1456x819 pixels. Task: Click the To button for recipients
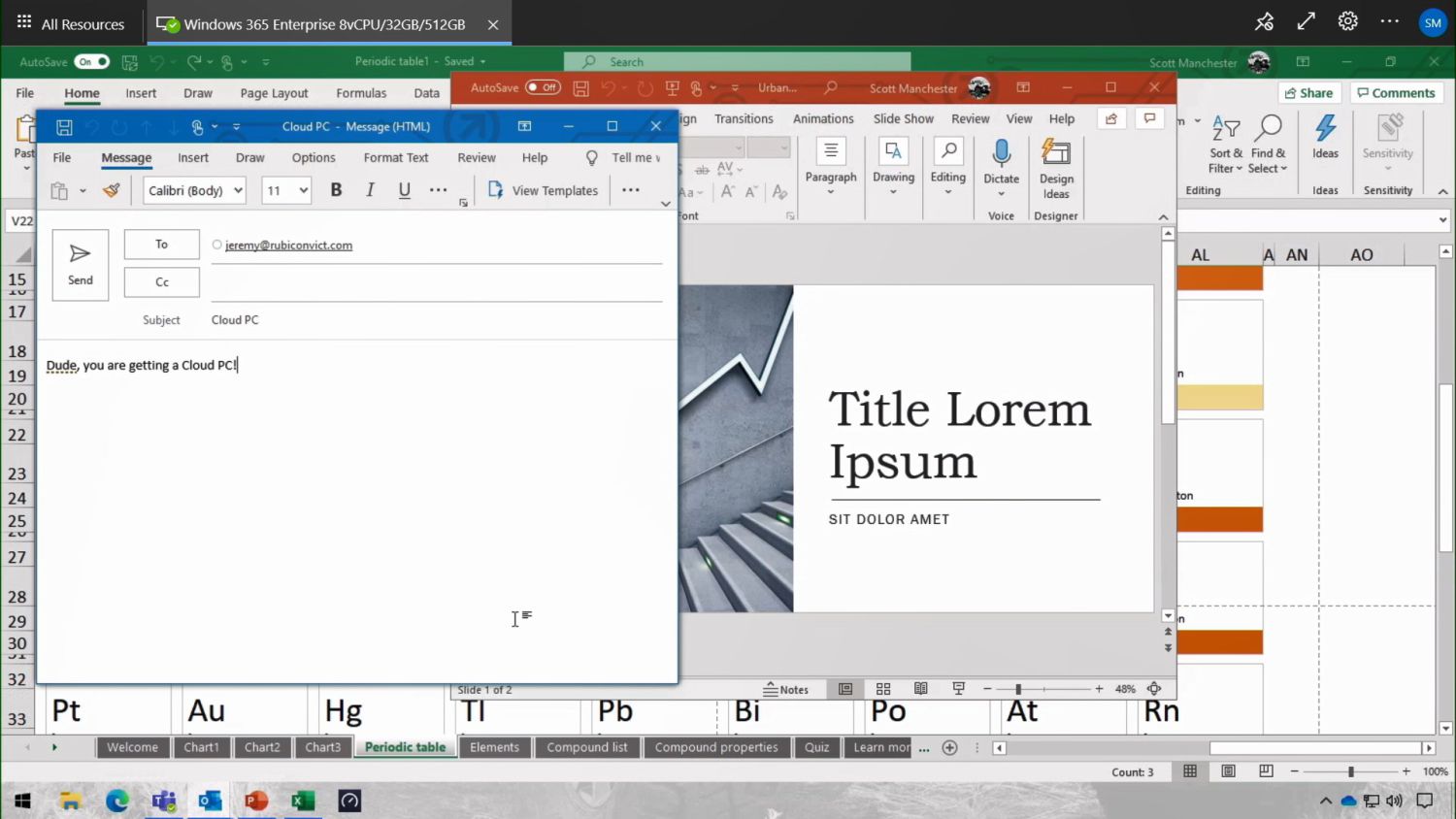coord(162,245)
